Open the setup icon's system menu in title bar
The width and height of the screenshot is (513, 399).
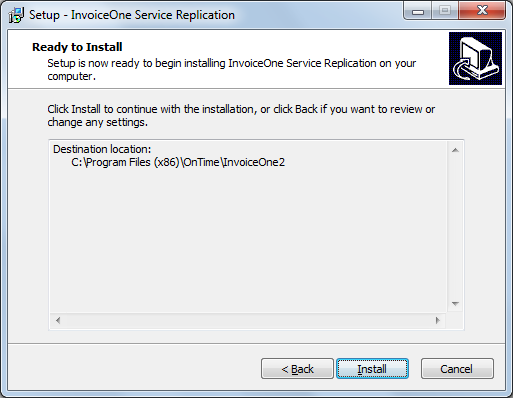(x=16, y=15)
